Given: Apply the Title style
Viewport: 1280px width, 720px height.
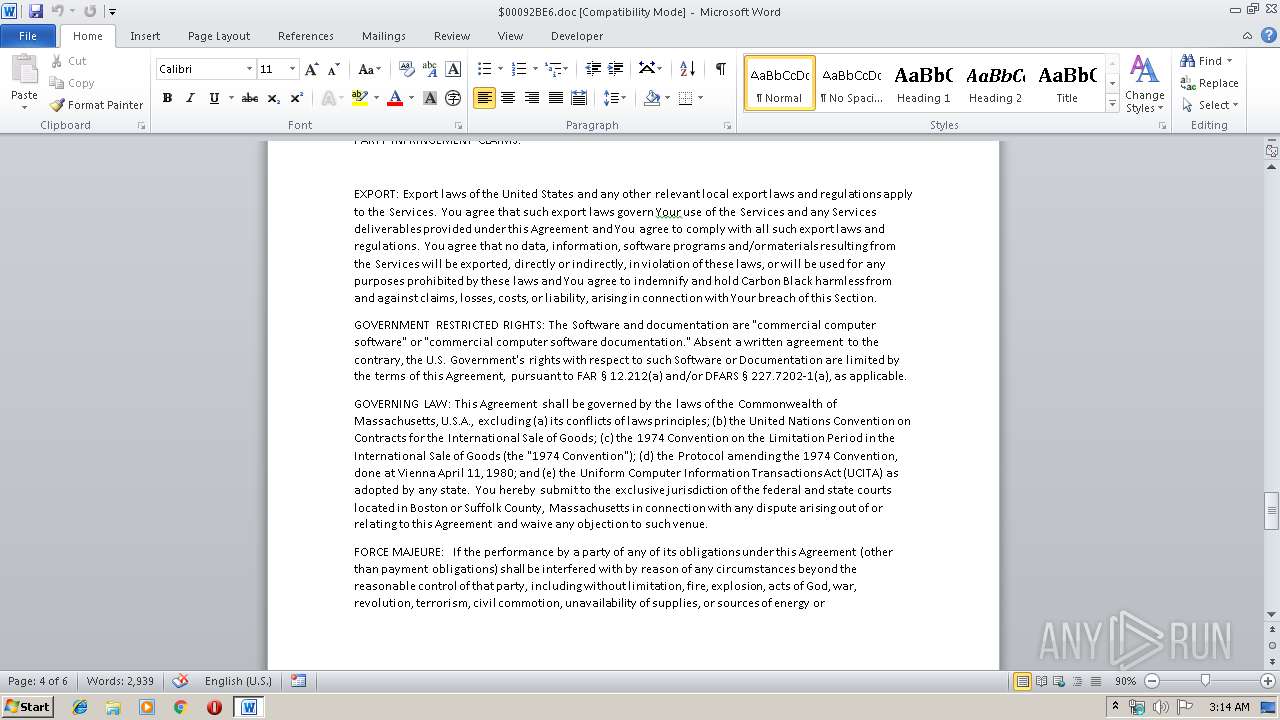Looking at the screenshot, I should [x=1067, y=83].
